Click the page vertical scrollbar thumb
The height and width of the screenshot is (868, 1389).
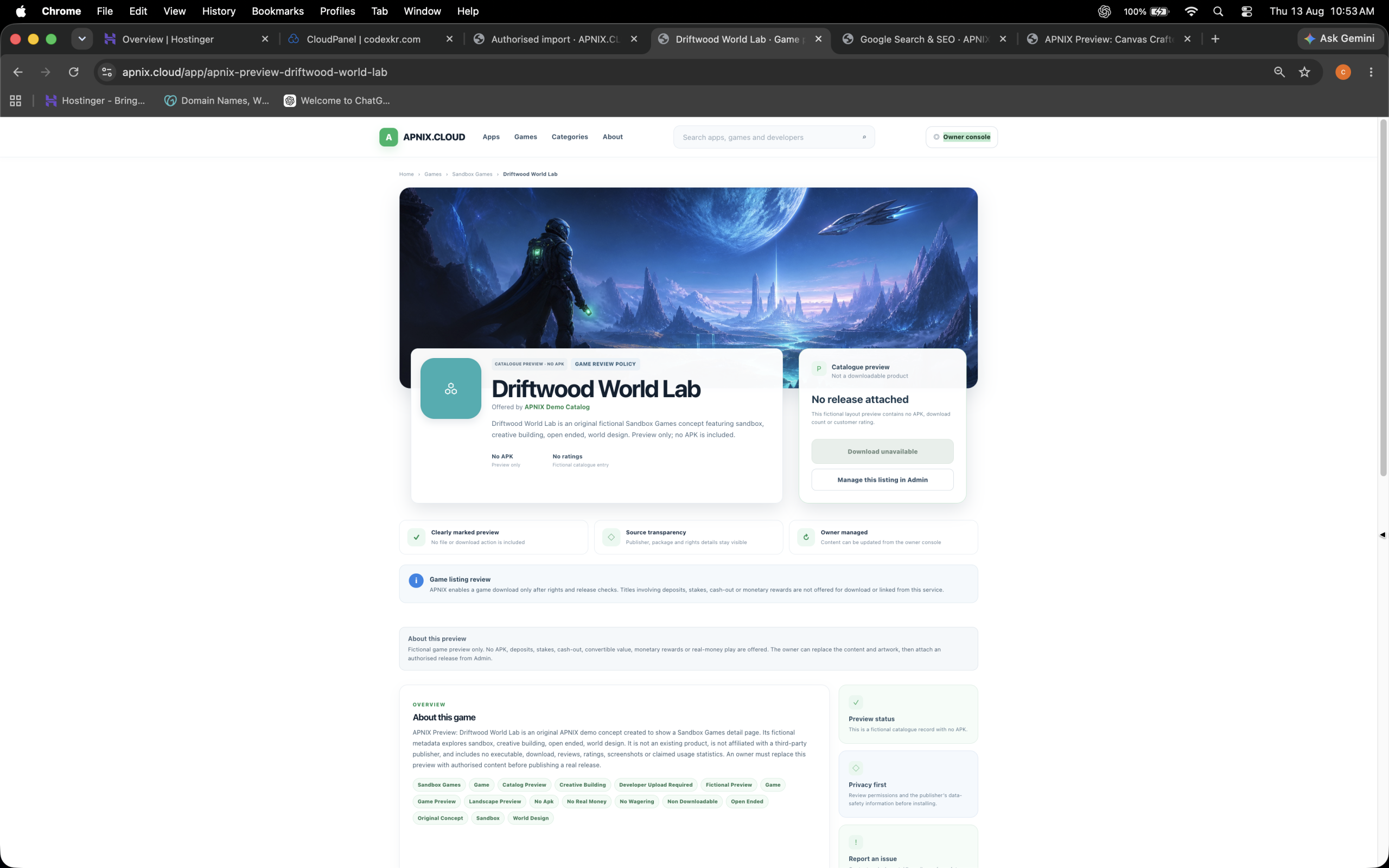click(1383, 297)
